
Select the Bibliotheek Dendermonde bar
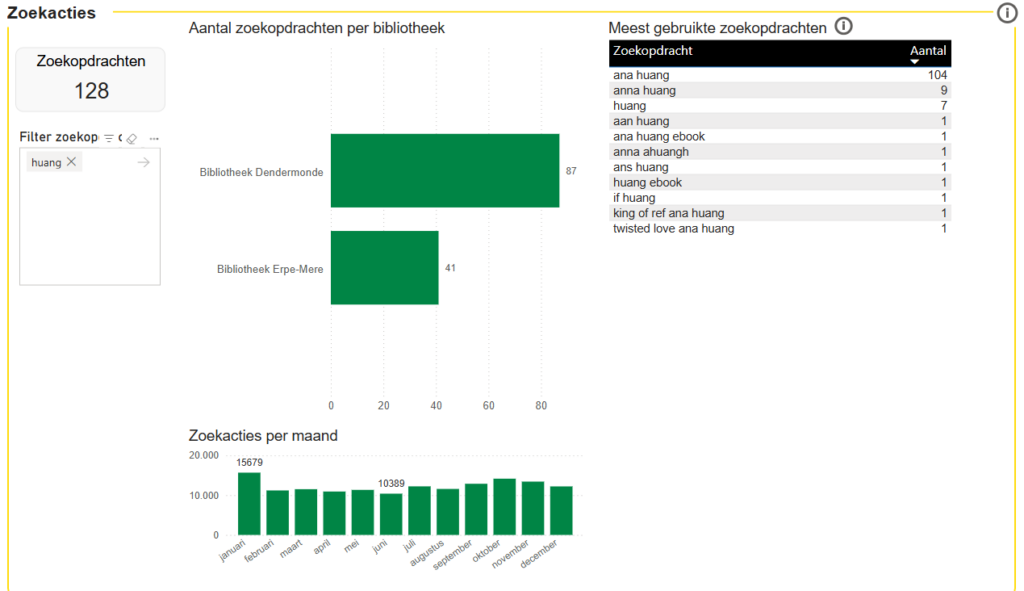coord(444,171)
